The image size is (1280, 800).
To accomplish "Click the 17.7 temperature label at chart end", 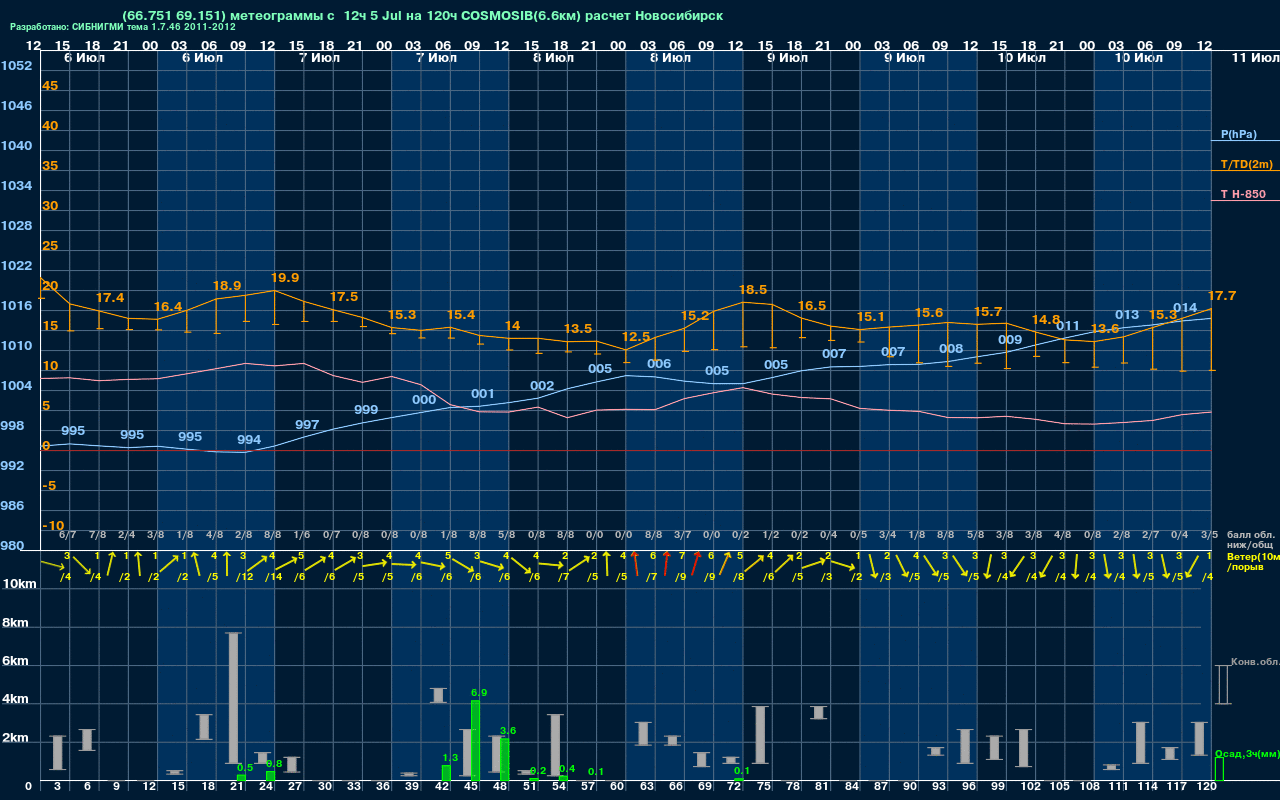I will (x=1222, y=295).
